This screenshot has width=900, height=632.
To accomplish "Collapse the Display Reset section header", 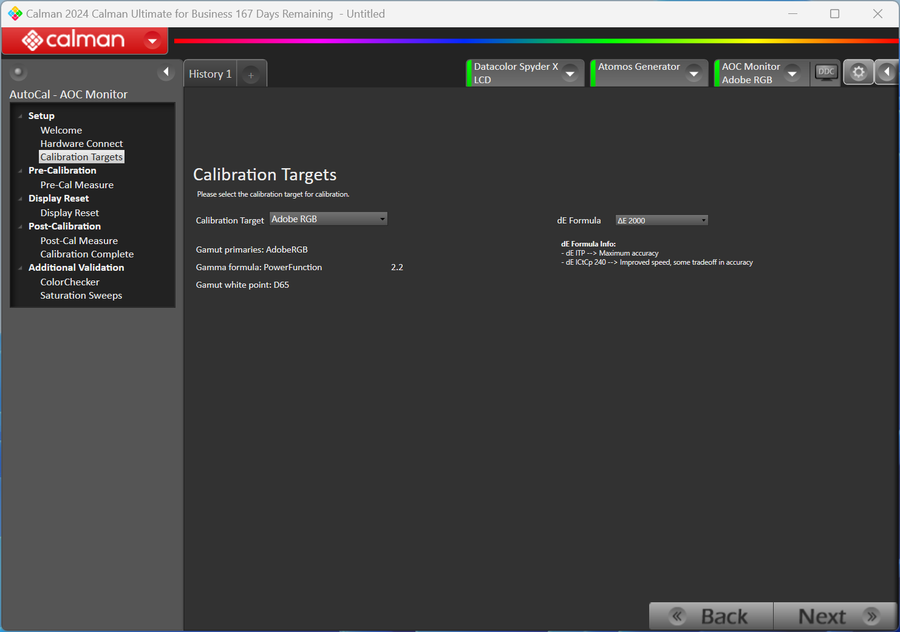I will [21, 199].
